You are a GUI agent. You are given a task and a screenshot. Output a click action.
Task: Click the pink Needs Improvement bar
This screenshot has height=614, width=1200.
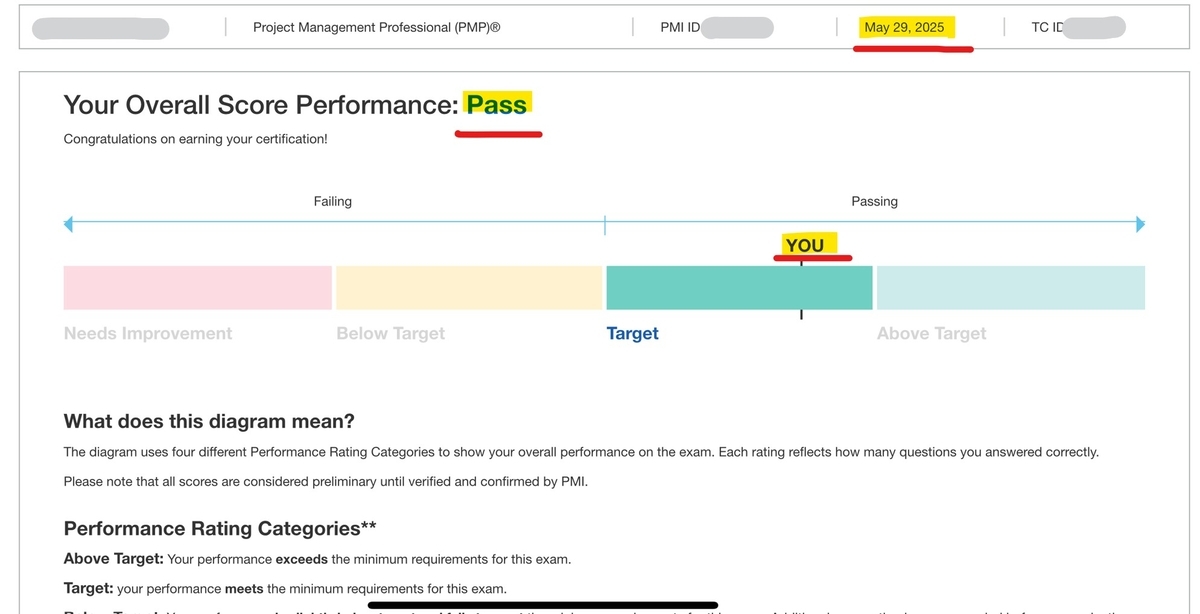coord(197,287)
